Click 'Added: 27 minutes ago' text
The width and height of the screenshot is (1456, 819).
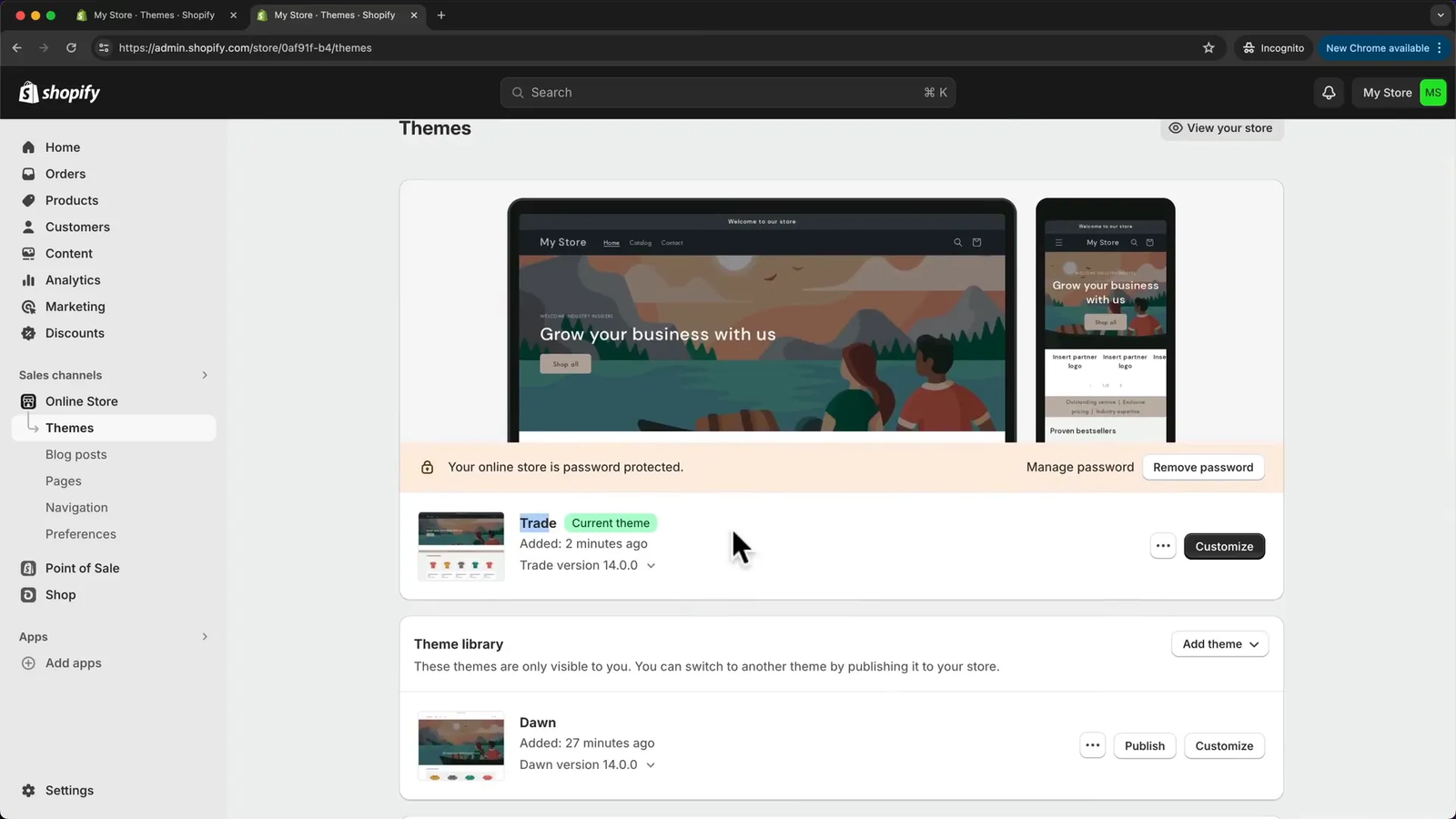point(587,743)
